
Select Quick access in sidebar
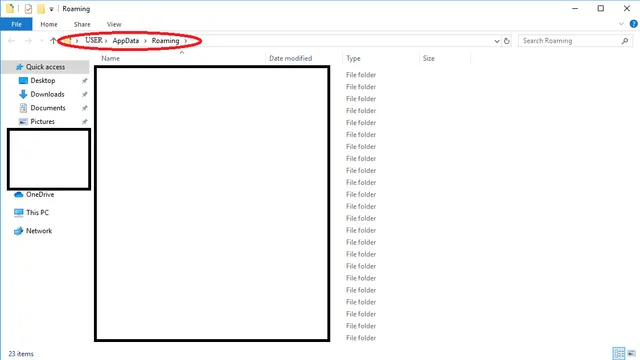45,67
